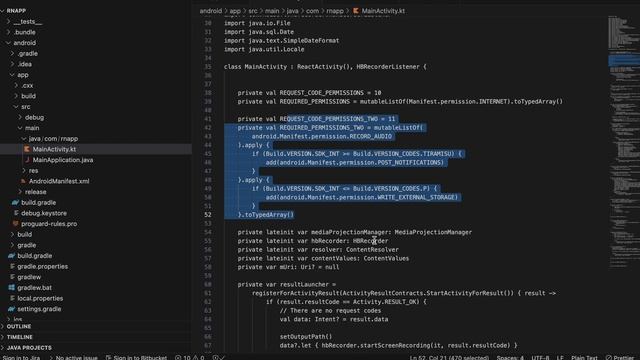Collapse the android folder

click(x=8, y=43)
